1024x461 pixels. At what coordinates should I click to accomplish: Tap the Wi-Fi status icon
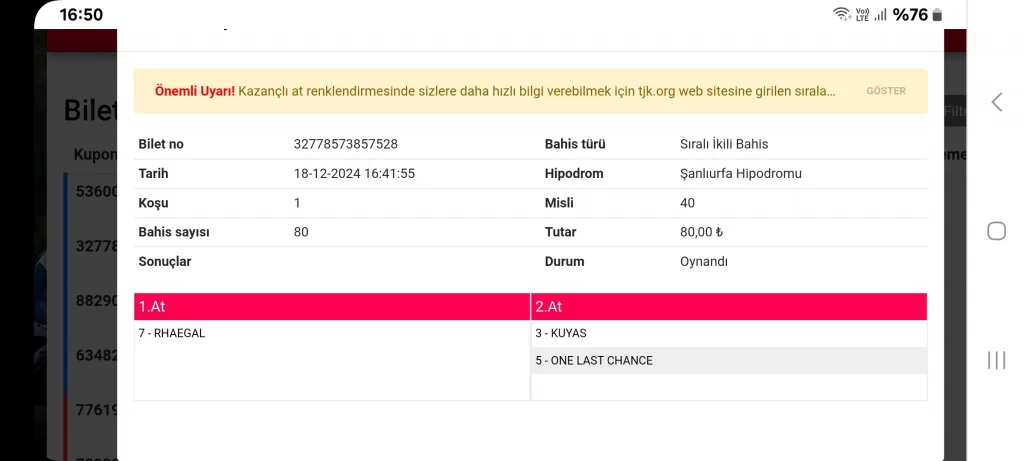click(841, 14)
